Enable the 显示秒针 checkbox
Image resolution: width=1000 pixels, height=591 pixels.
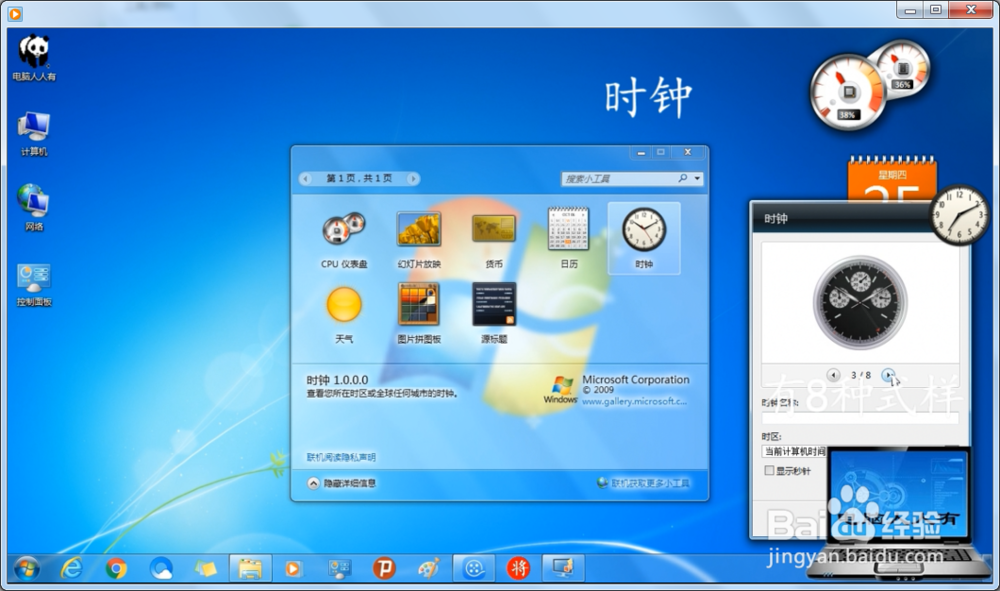click(x=769, y=471)
